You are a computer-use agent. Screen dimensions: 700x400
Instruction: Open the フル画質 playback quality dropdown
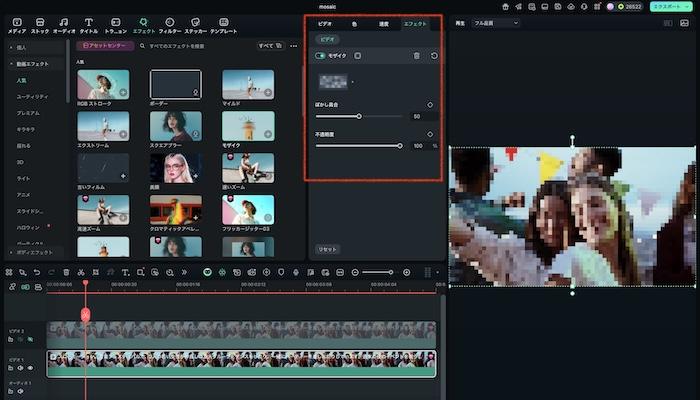(496, 23)
